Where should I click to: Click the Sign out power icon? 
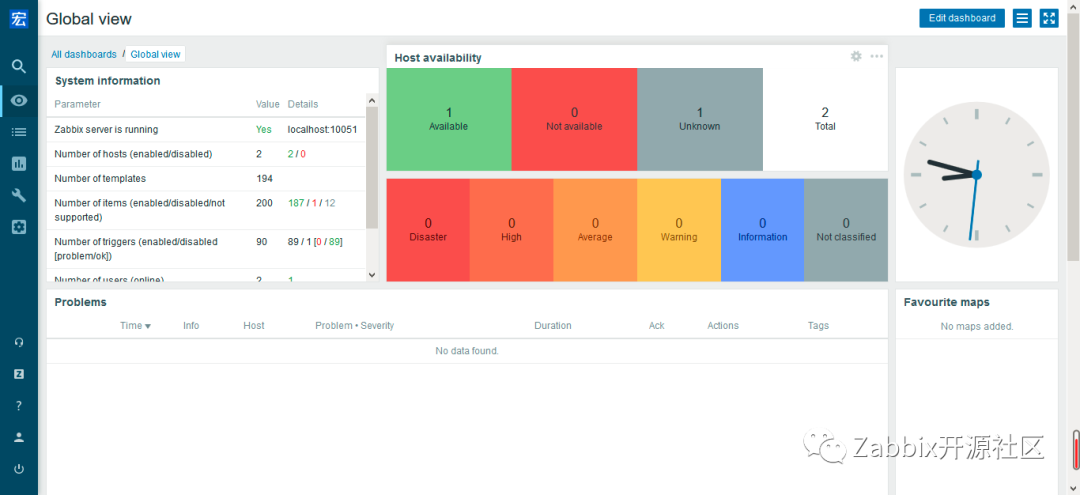(x=19, y=469)
